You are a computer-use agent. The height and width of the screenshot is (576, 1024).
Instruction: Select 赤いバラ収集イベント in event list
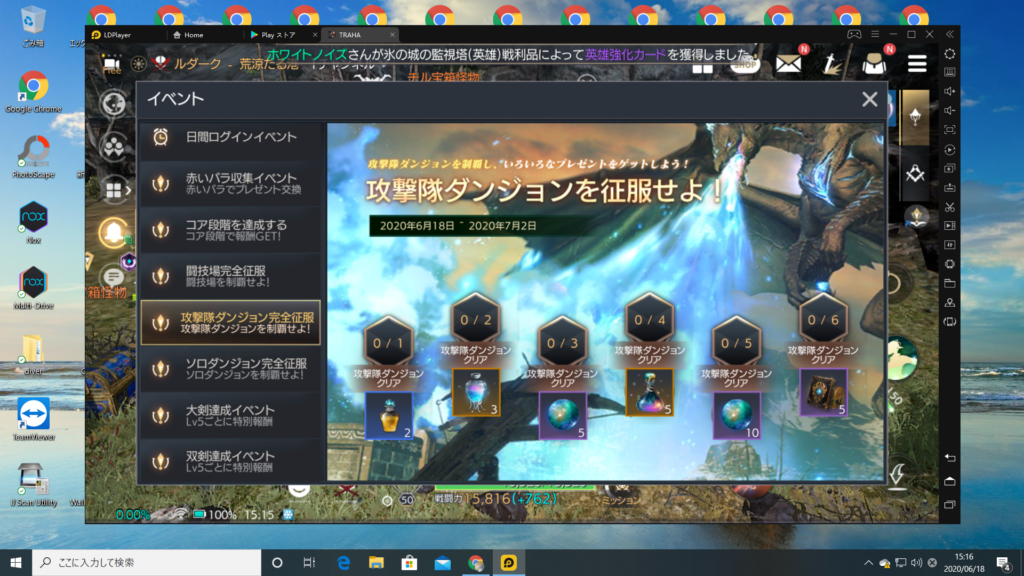[231, 184]
